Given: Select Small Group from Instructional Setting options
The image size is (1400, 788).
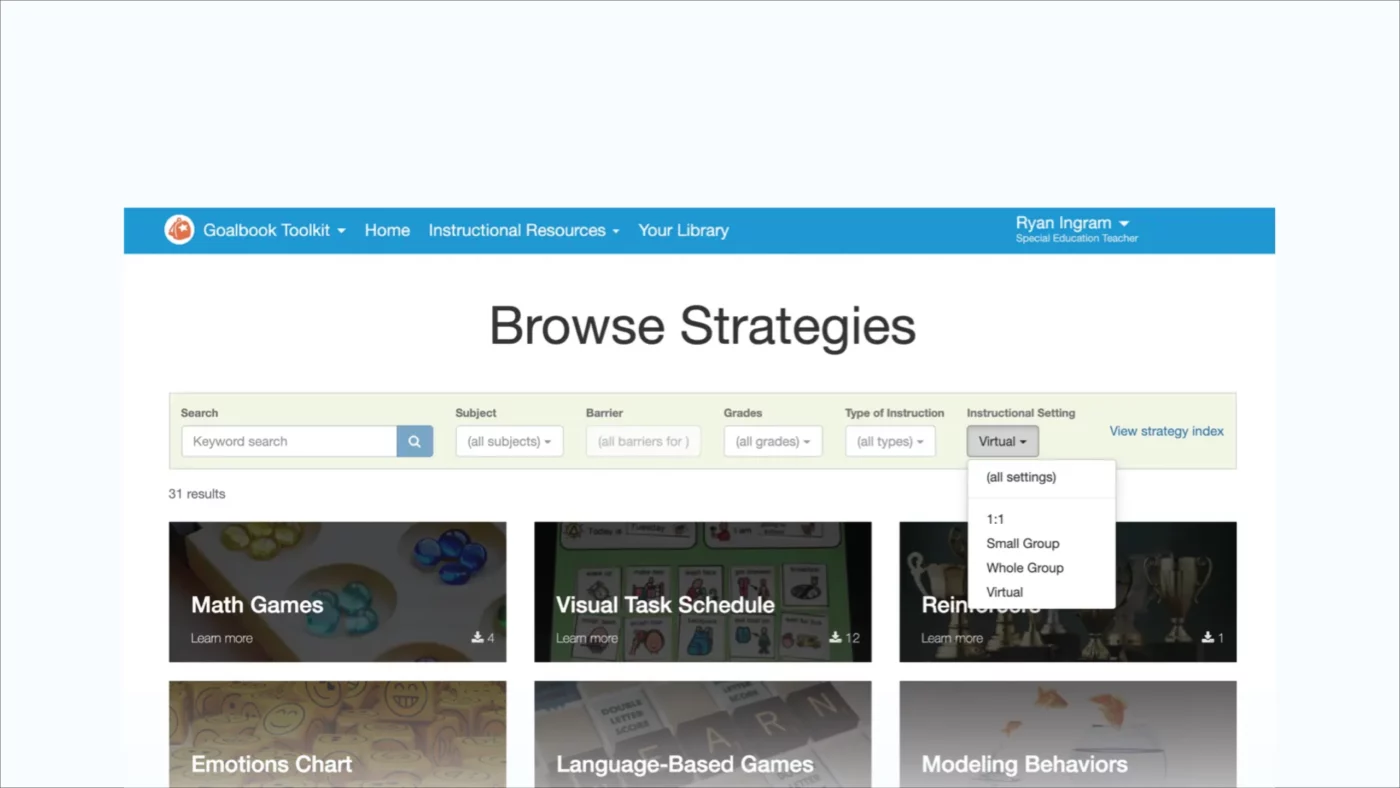Looking at the screenshot, I should [x=1022, y=543].
